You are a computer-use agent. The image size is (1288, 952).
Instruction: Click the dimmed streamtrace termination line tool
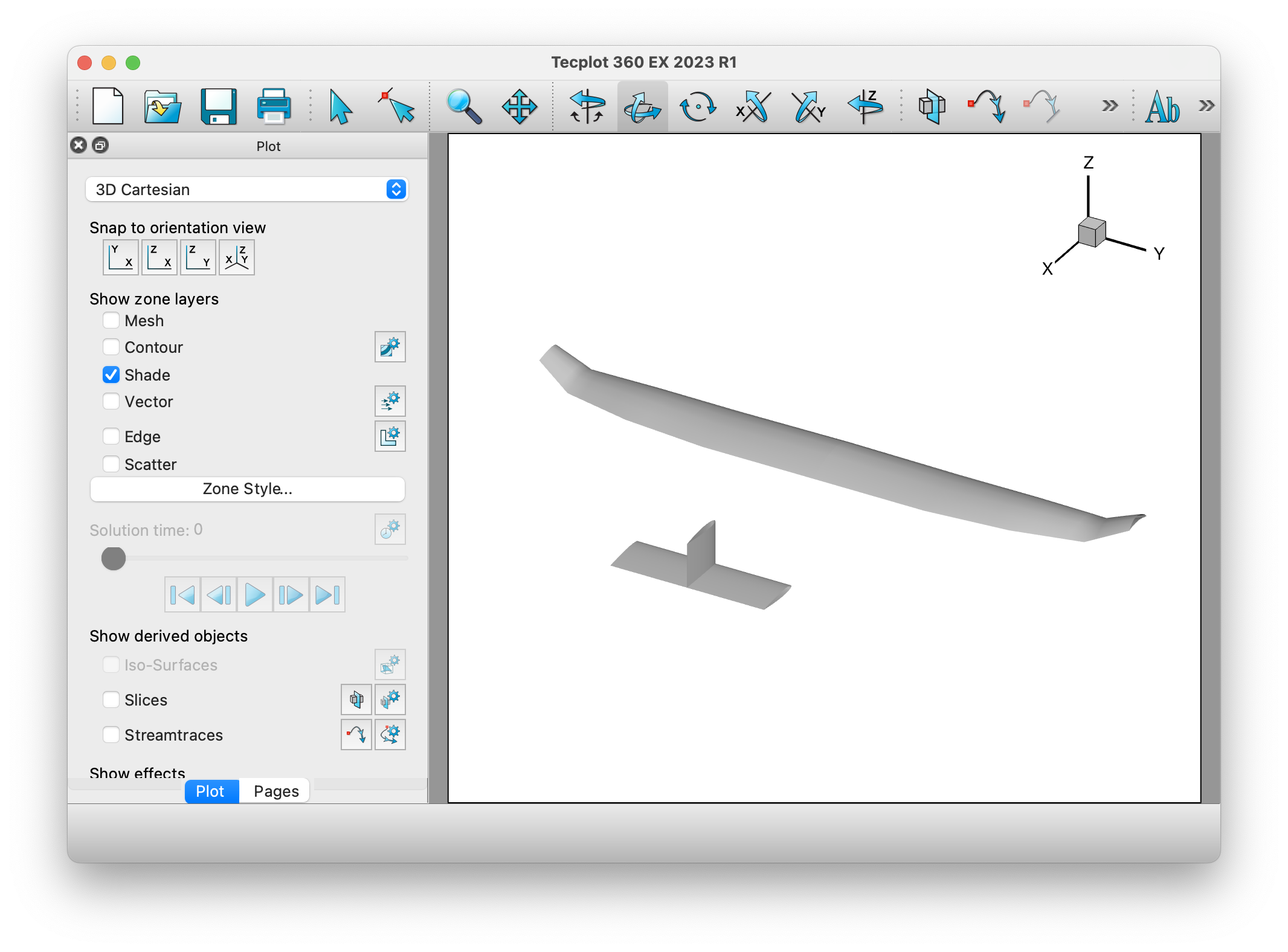[x=1043, y=106]
